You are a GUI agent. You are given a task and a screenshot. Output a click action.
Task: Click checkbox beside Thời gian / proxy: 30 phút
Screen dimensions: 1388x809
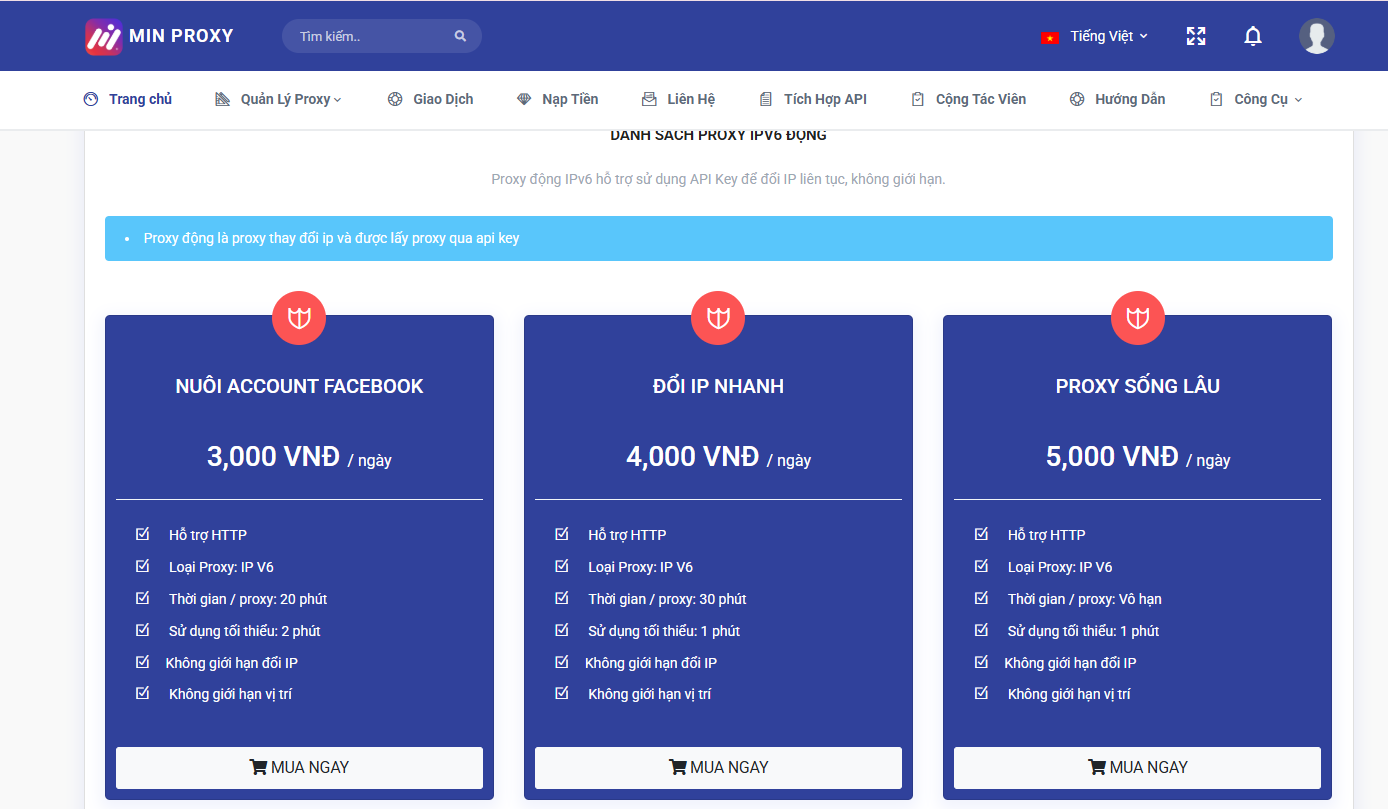pos(562,598)
